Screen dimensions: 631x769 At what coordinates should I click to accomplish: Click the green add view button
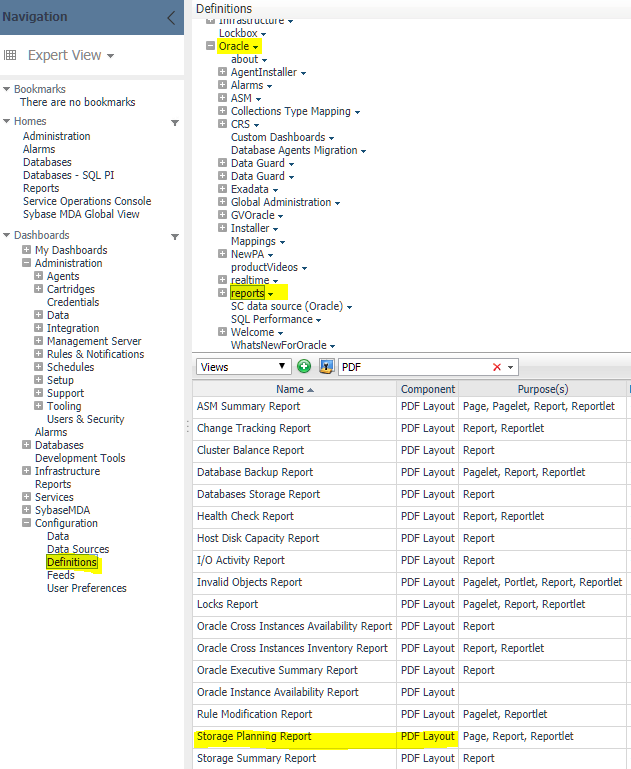click(x=304, y=366)
